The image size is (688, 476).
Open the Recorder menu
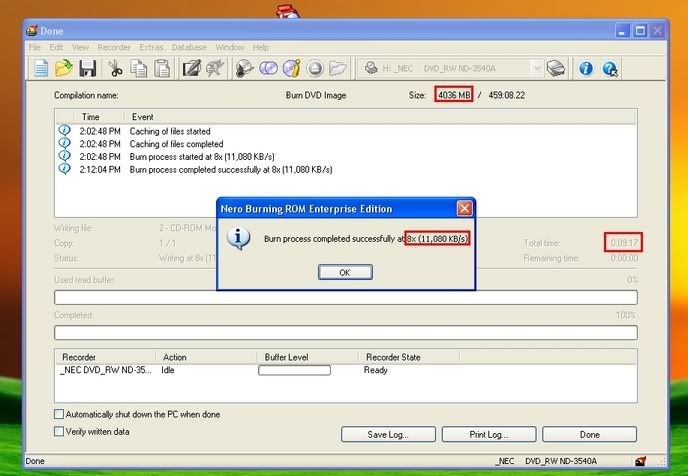pyautogui.click(x=114, y=47)
